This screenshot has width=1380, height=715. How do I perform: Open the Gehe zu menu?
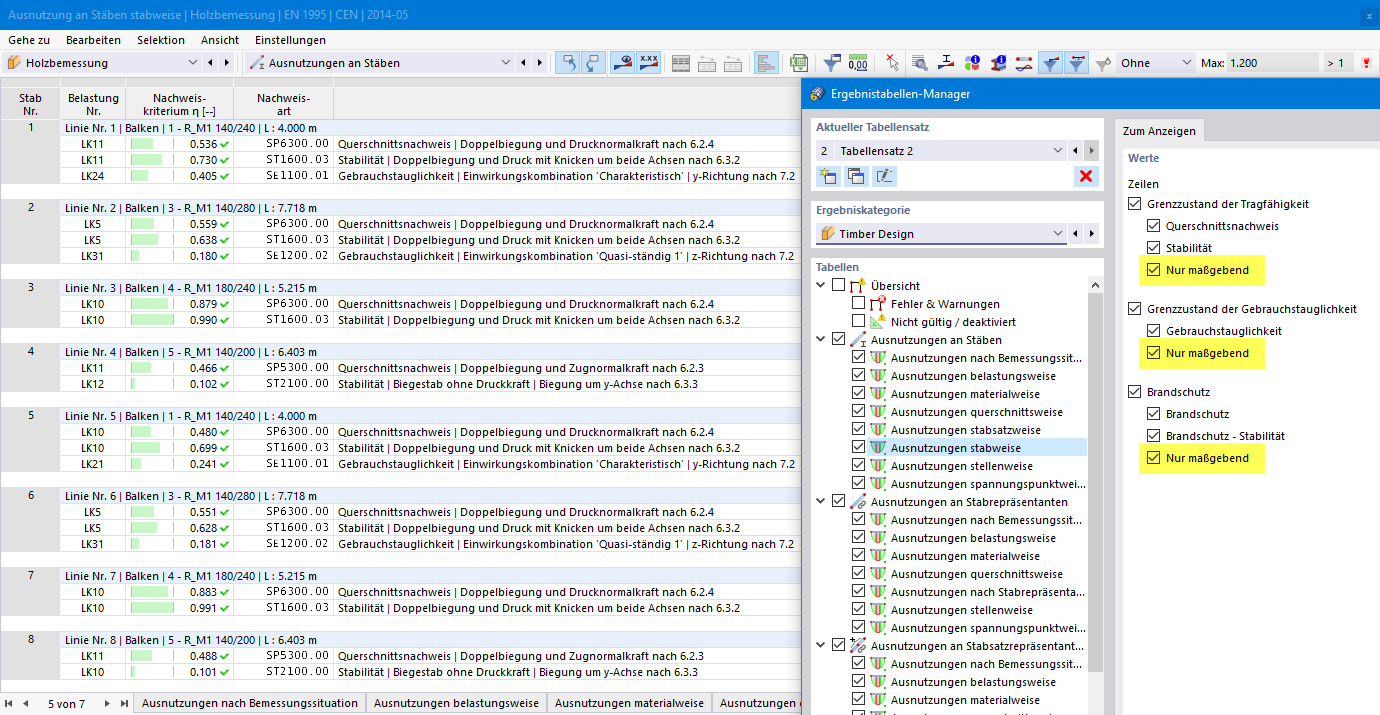(29, 40)
